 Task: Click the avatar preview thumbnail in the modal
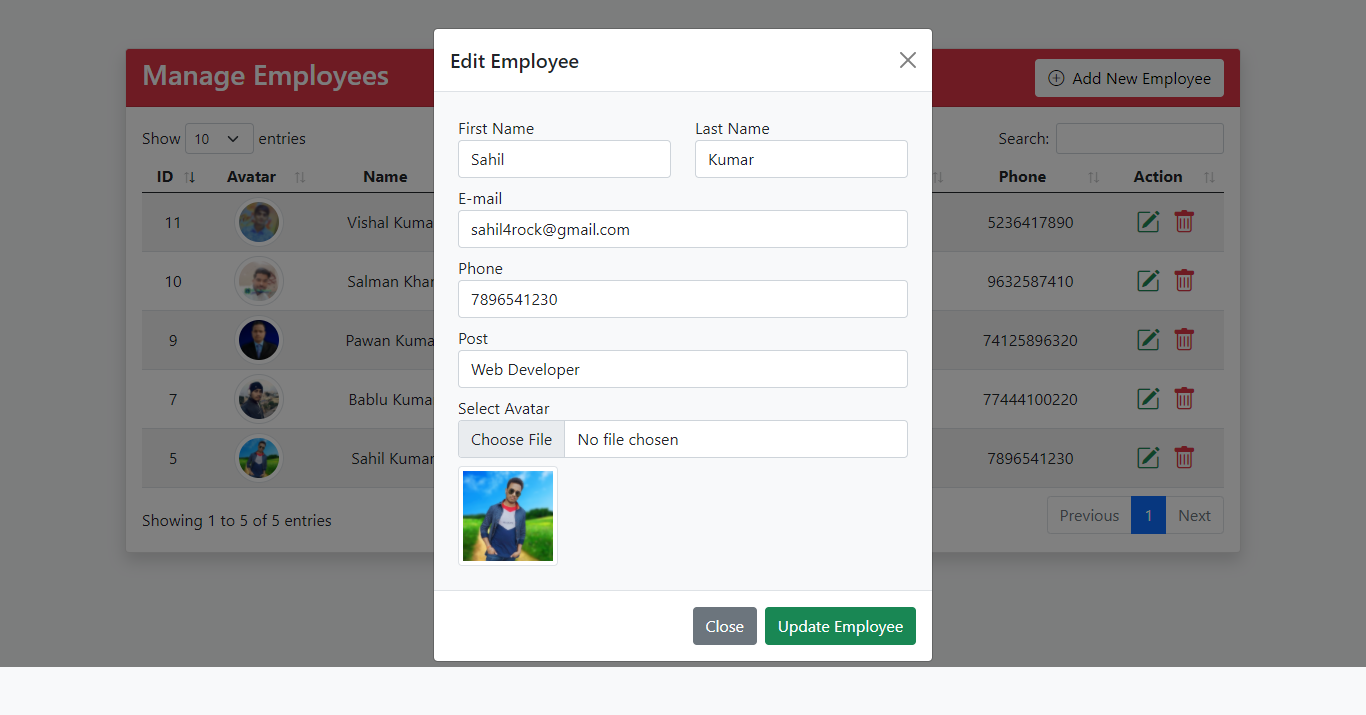507,515
